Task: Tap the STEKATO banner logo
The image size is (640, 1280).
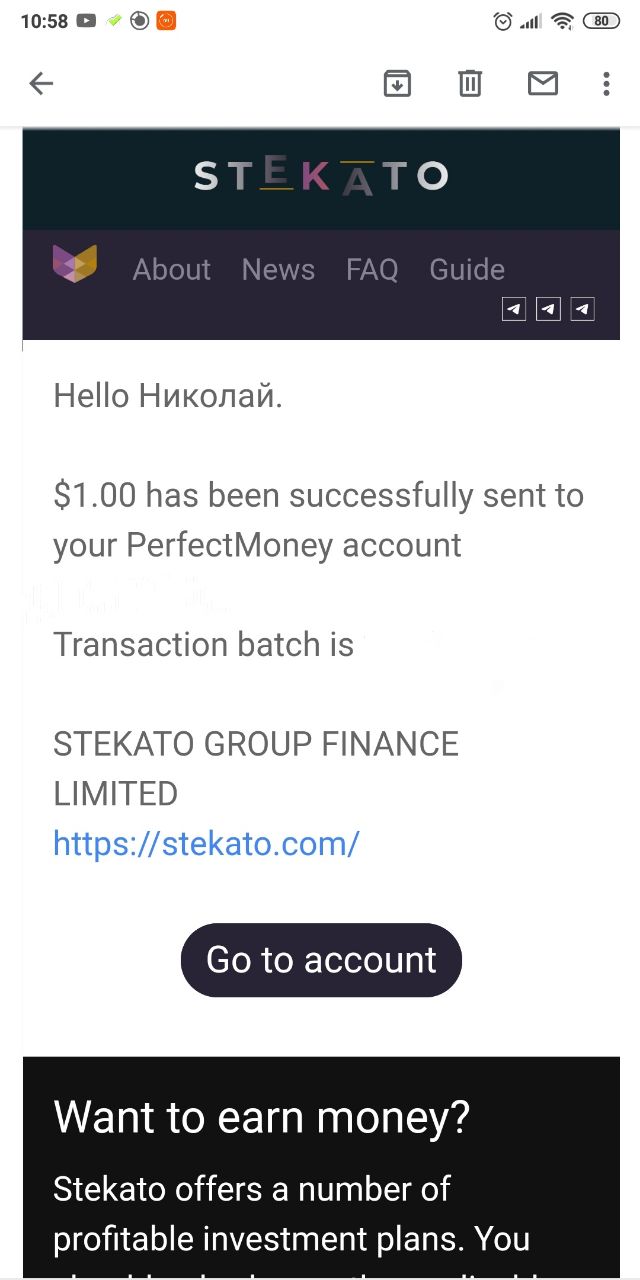Action: pyautogui.click(x=321, y=176)
